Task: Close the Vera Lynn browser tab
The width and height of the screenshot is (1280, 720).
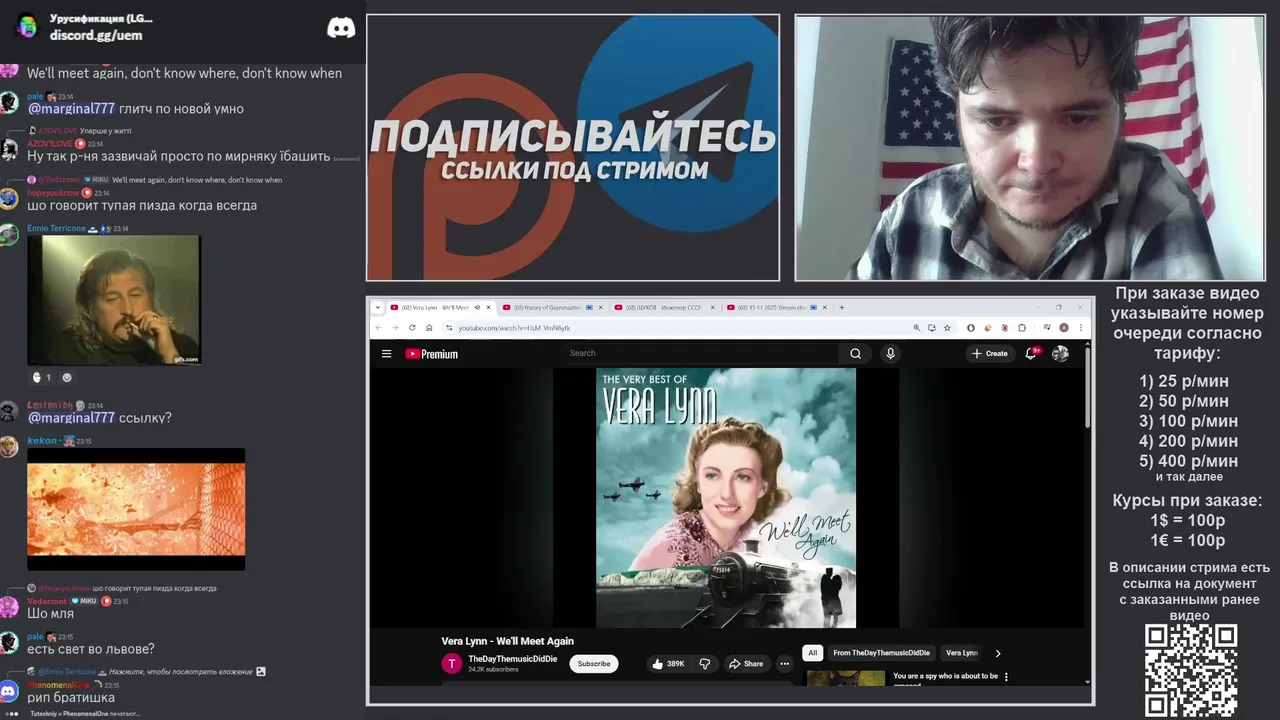Action: pos(489,307)
